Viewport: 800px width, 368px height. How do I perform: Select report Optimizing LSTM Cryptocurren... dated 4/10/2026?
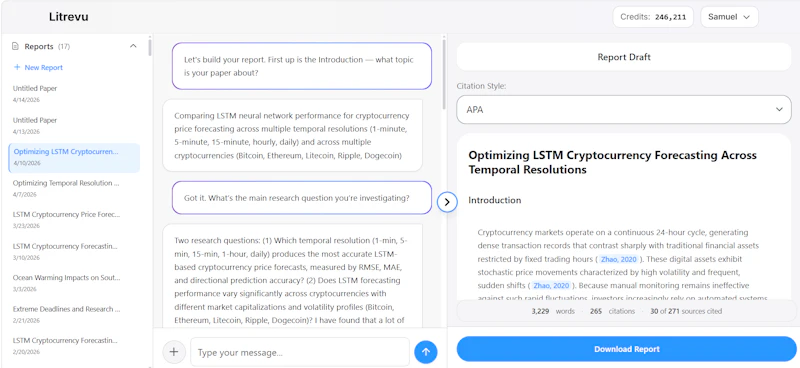[x=74, y=157]
